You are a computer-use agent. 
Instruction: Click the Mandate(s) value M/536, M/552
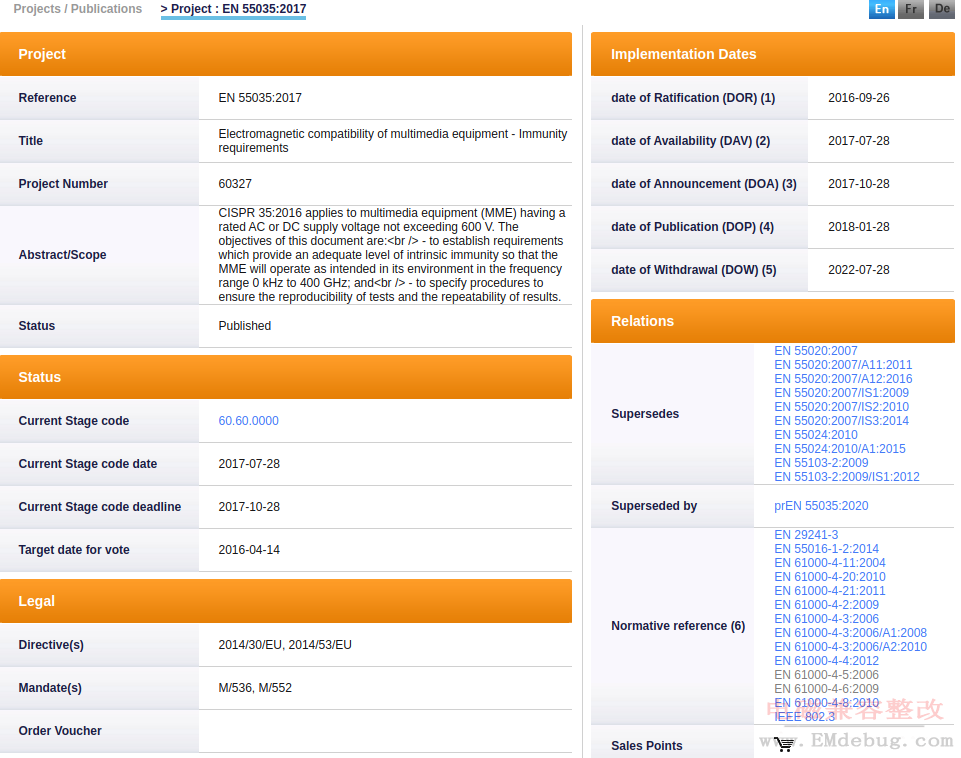255,688
